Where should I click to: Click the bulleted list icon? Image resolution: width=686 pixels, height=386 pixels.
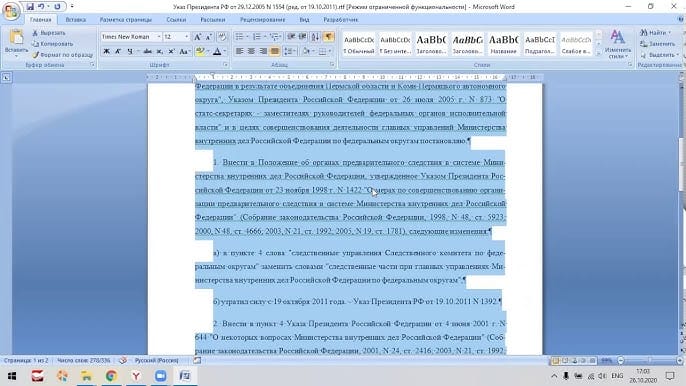242,37
